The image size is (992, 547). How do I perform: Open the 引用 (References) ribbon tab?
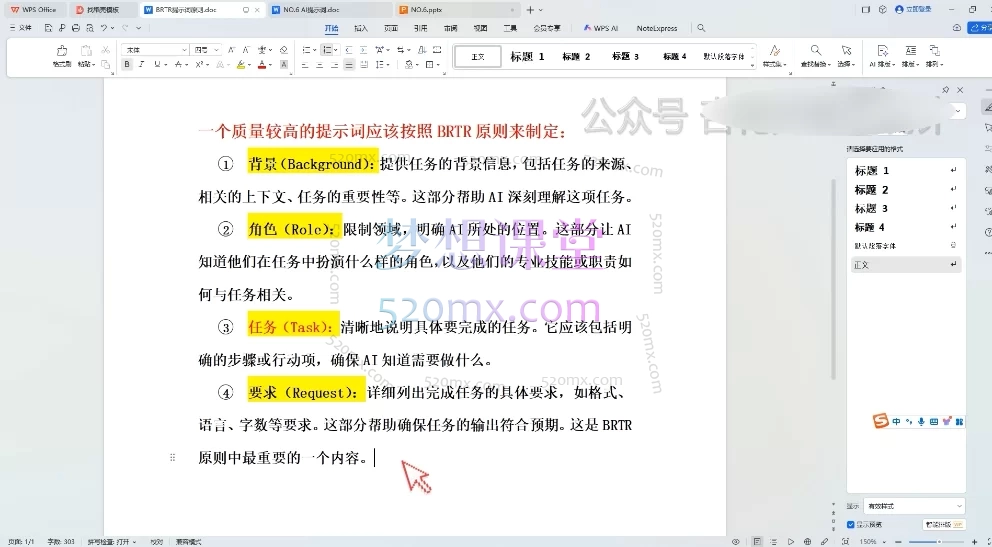coord(421,28)
